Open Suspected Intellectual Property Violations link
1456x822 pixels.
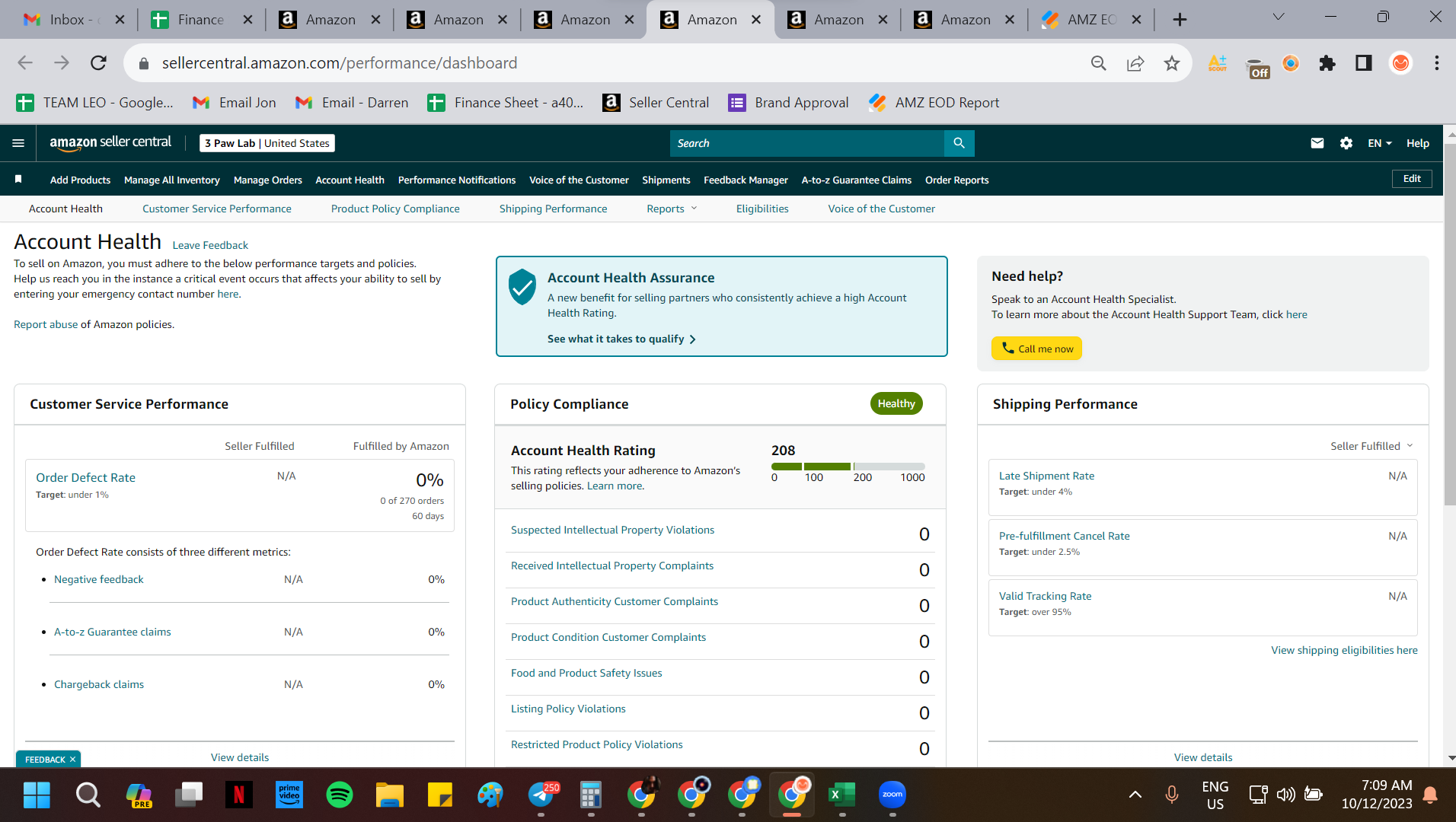point(612,530)
